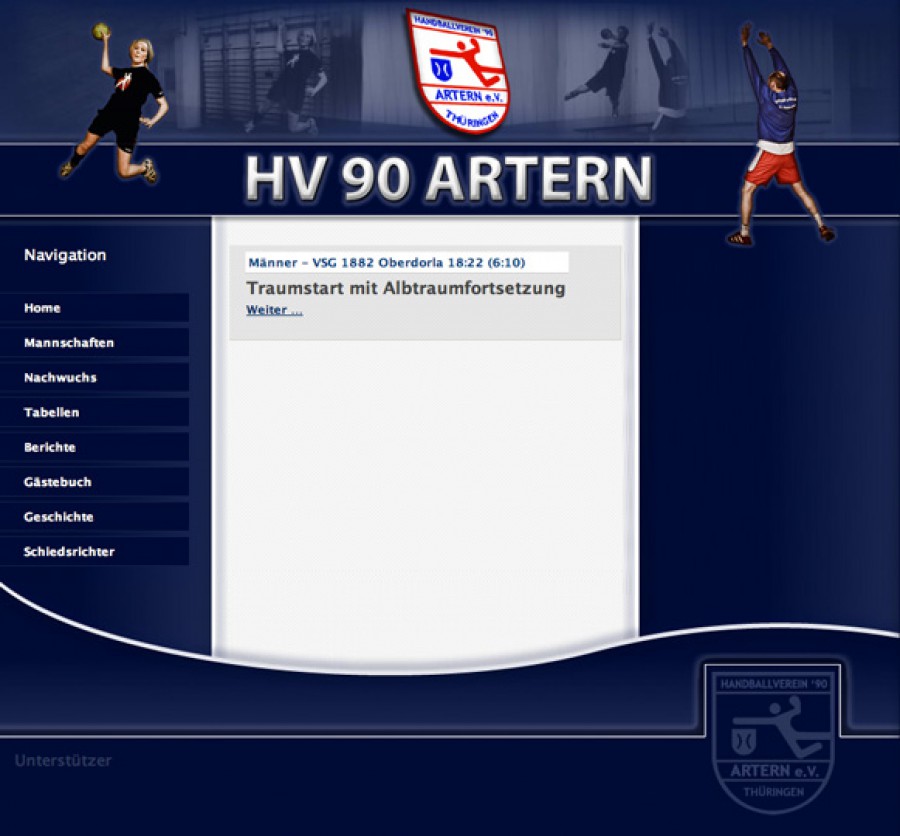
Task: Open the Geschichte menu entry
Action: (x=95, y=517)
